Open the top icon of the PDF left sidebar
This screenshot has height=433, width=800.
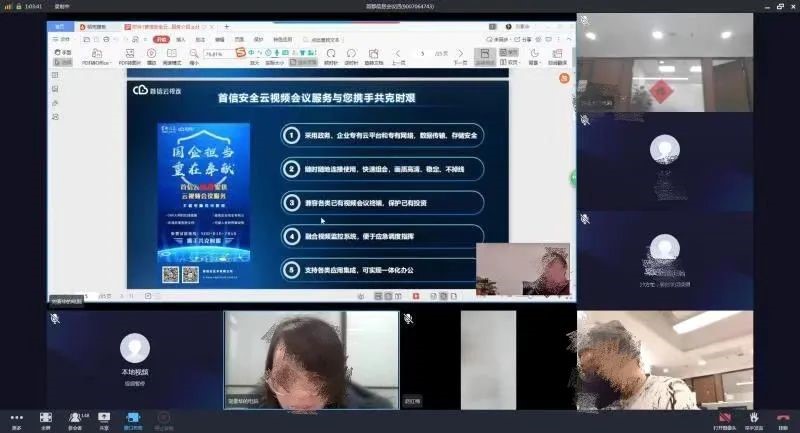point(55,75)
